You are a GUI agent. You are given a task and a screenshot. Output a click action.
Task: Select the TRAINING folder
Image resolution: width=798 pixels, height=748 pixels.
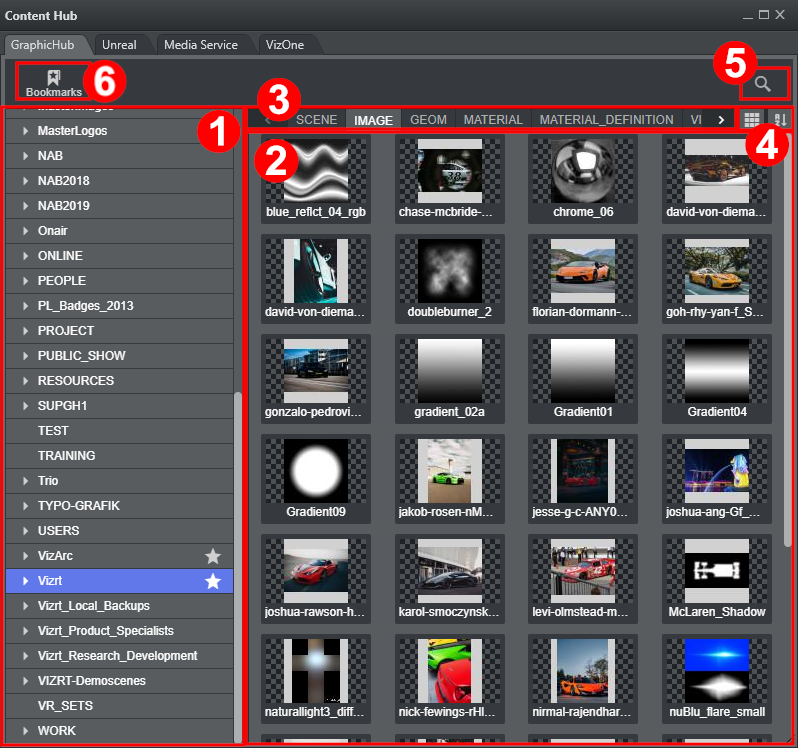pos(66,456)
